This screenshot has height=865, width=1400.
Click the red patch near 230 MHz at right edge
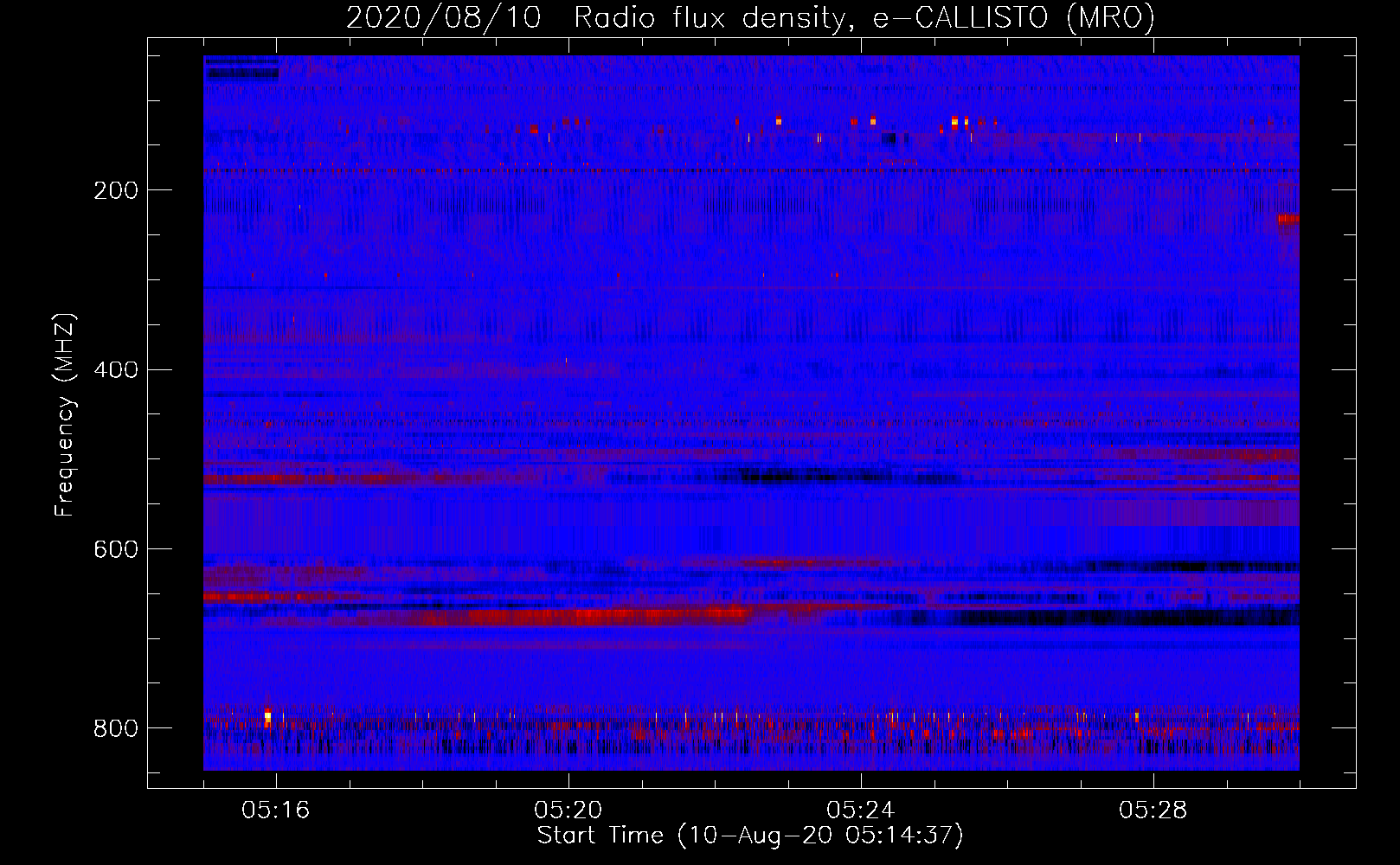1288,219
